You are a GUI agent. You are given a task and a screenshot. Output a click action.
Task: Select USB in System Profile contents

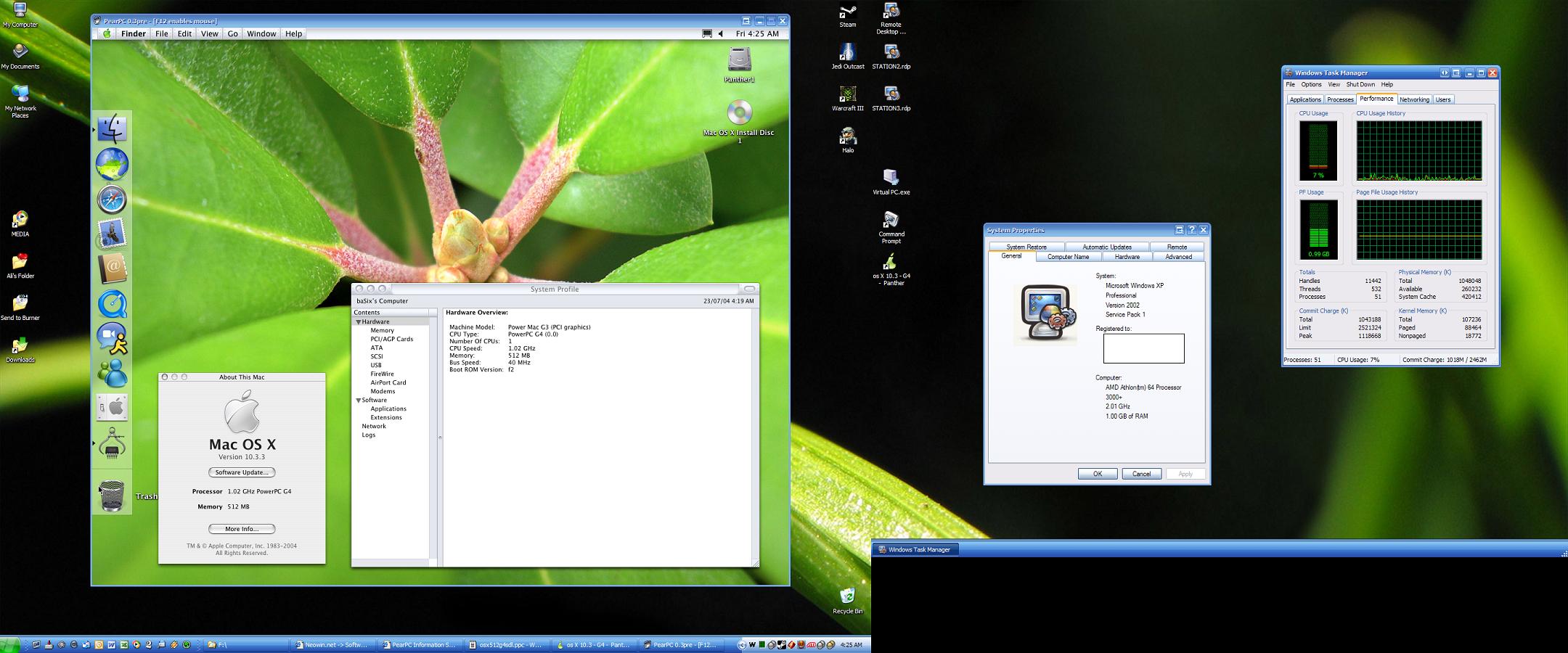[376, 366]
